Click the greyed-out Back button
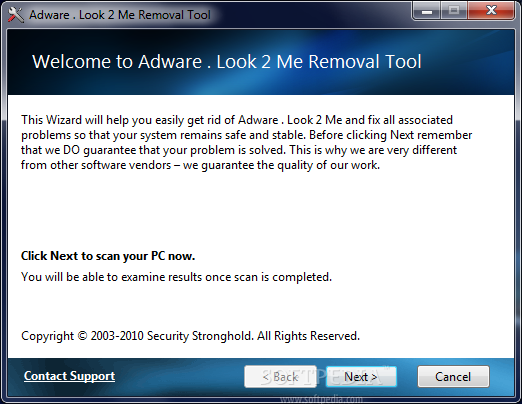 pyautogui.click(x=280, y=377)
